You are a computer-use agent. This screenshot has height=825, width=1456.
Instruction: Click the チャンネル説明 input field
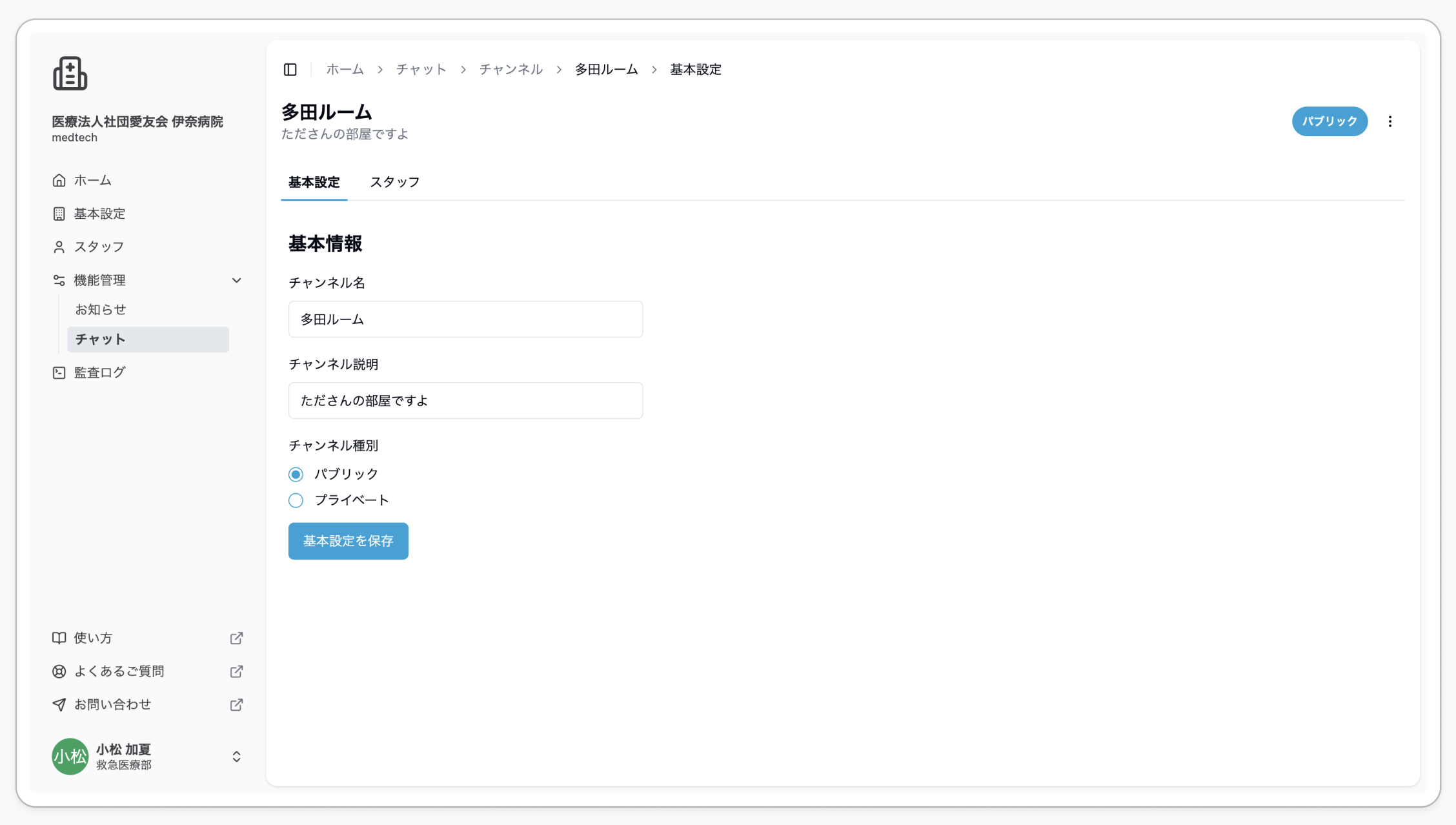tap(465, 400)
